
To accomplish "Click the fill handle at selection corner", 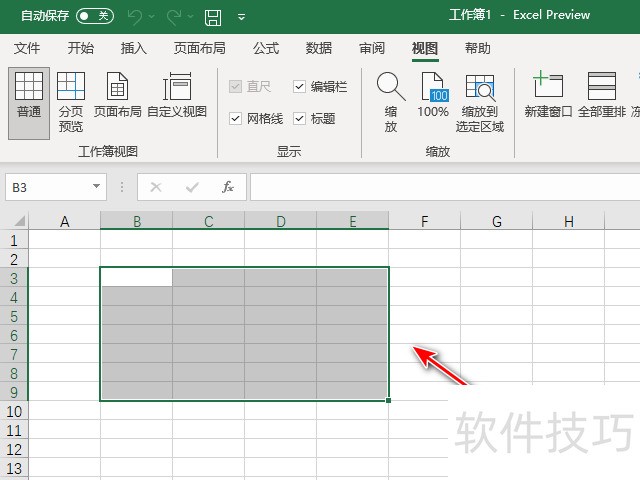I will tap(388, 400).
